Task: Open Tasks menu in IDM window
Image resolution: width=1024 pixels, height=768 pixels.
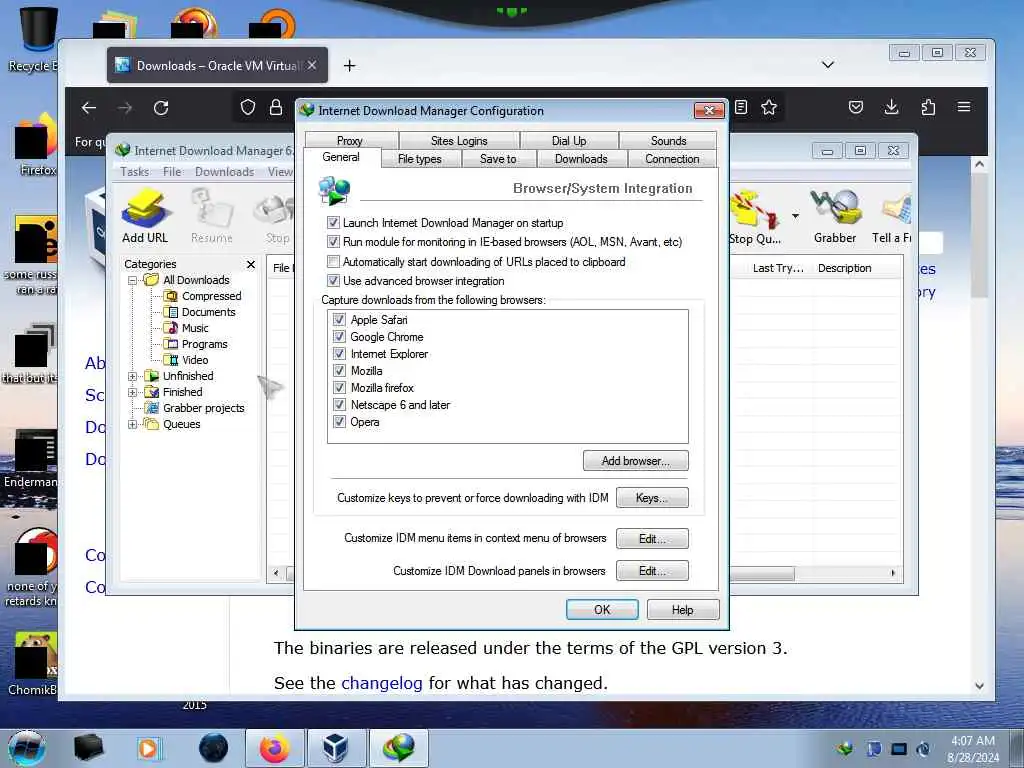Action: (135, 172)
